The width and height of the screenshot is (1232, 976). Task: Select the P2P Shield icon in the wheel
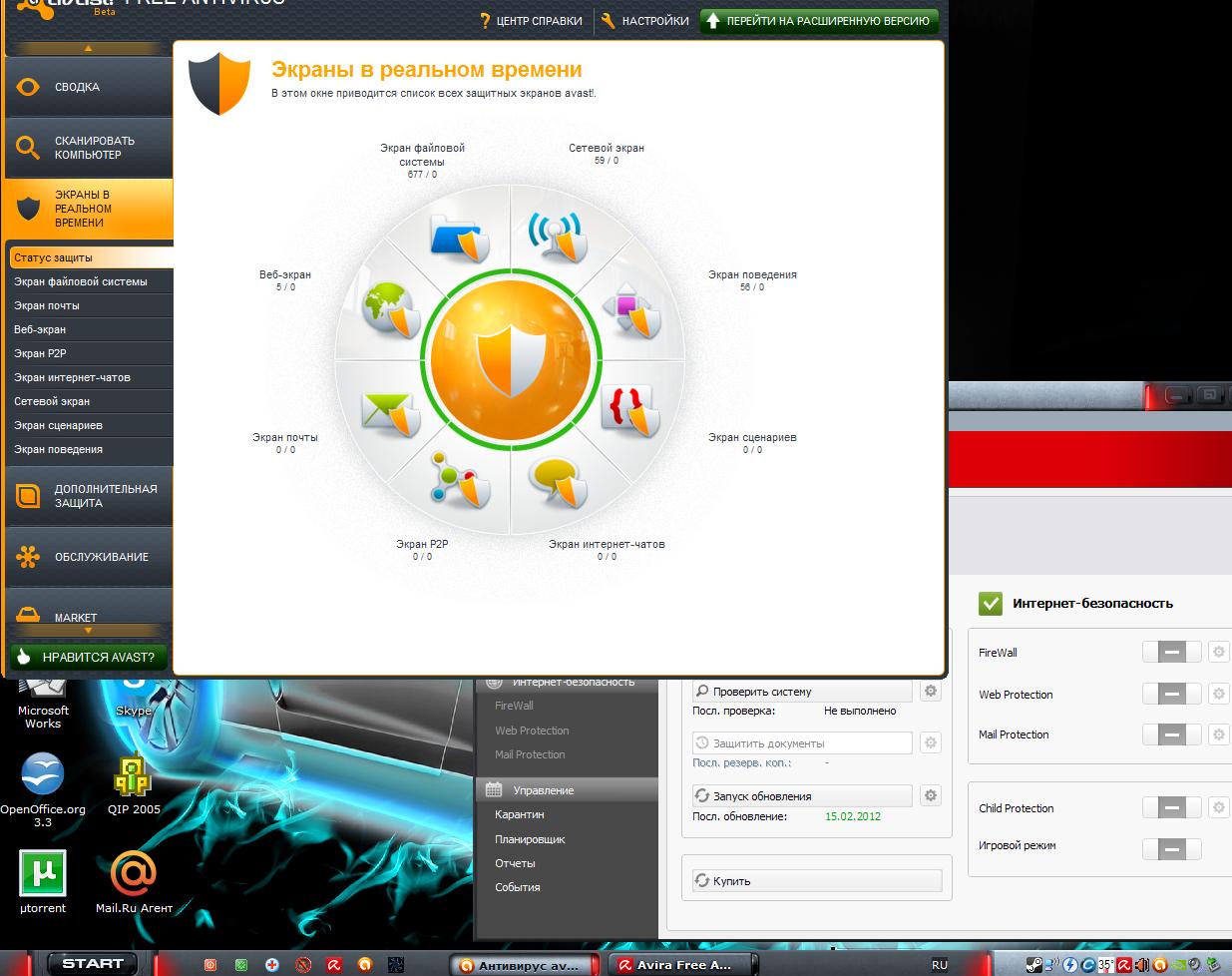(x=460, y=480)
